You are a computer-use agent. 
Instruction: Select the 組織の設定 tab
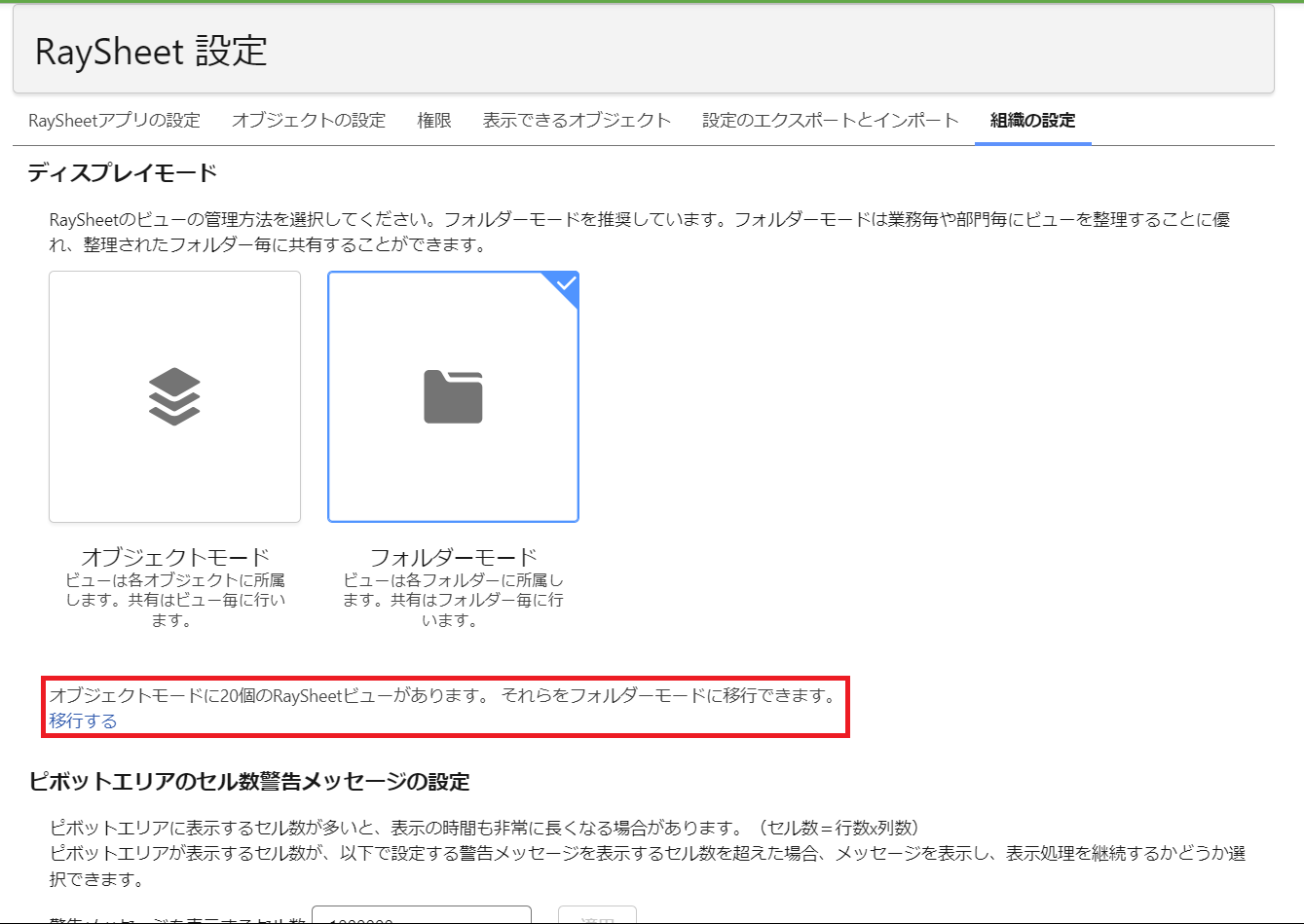pyautogui.click(x=1033, y=121)
